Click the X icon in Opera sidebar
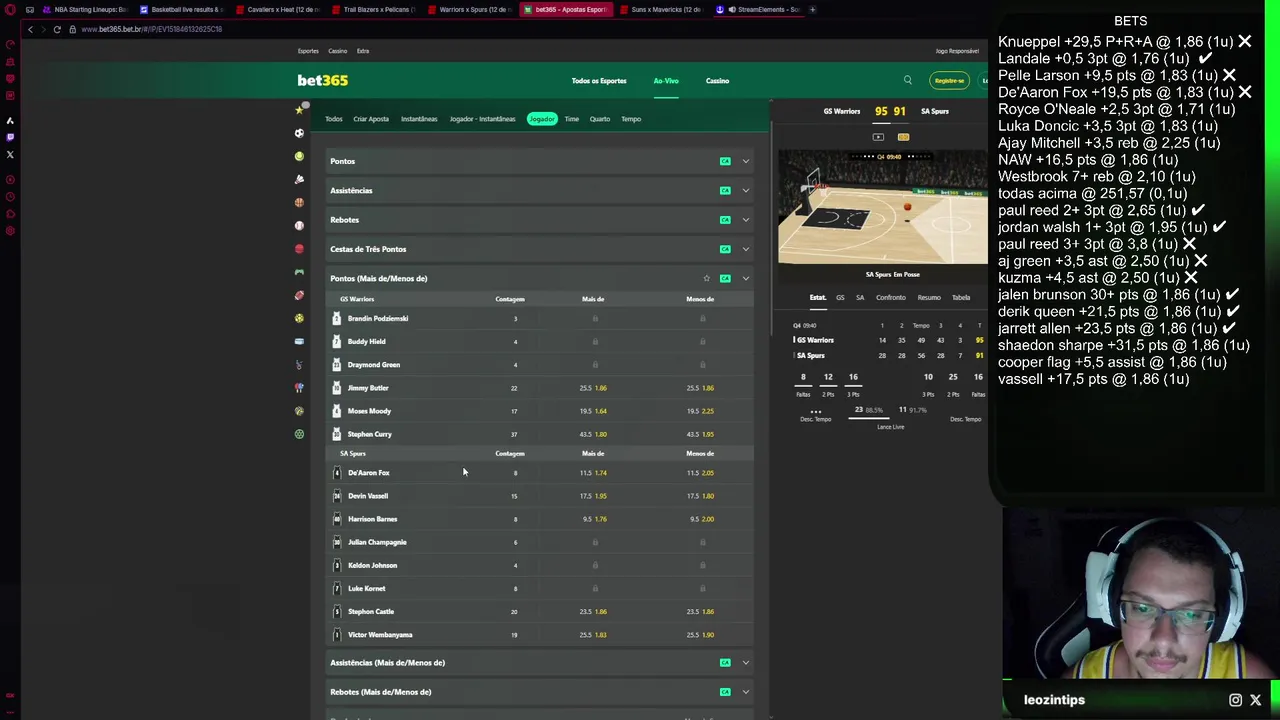 point(10,154)
